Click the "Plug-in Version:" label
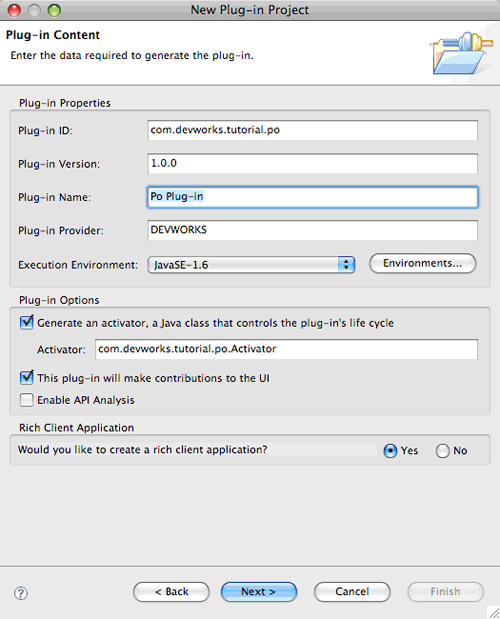This screenshot has width=500, height=619. [x=59, y=164]
